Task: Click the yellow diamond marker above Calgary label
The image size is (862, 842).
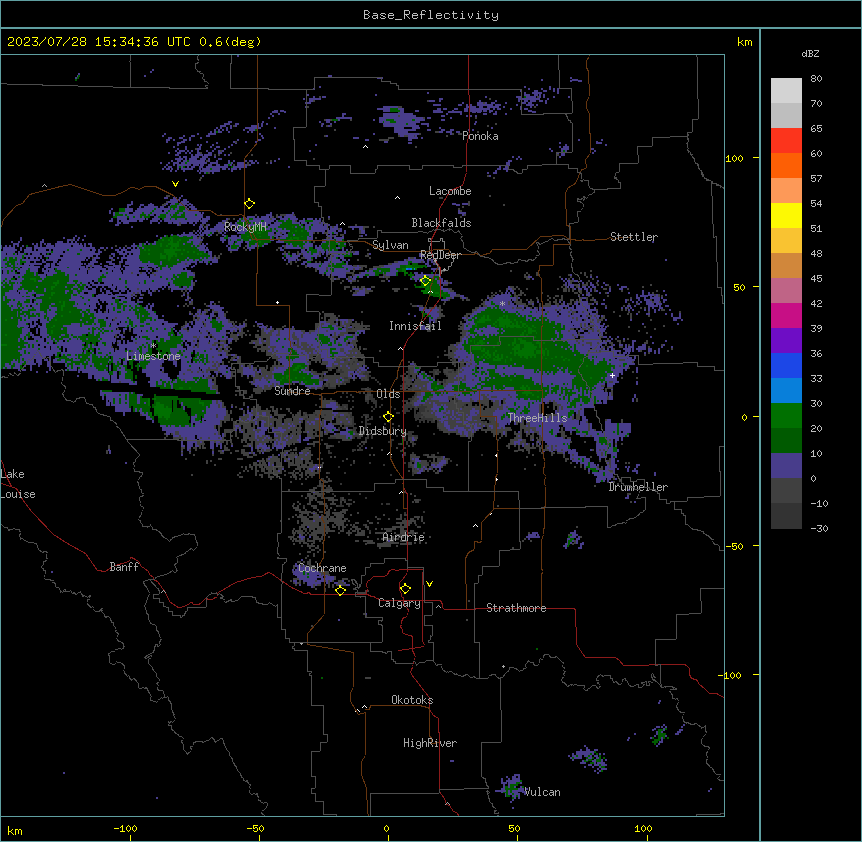Action: [405, 589]
